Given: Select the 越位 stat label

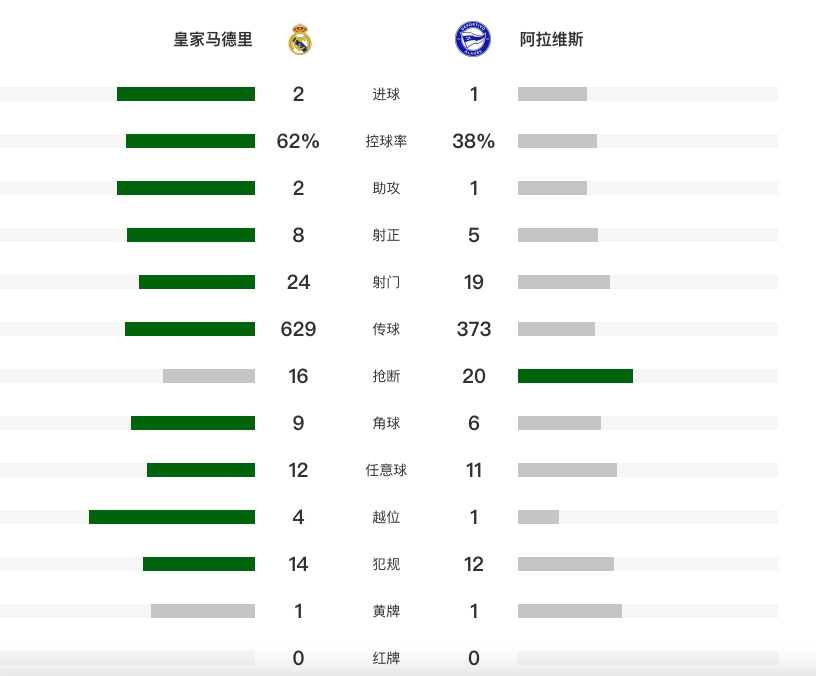Looking at the screenshot, I should pos(386,517).
